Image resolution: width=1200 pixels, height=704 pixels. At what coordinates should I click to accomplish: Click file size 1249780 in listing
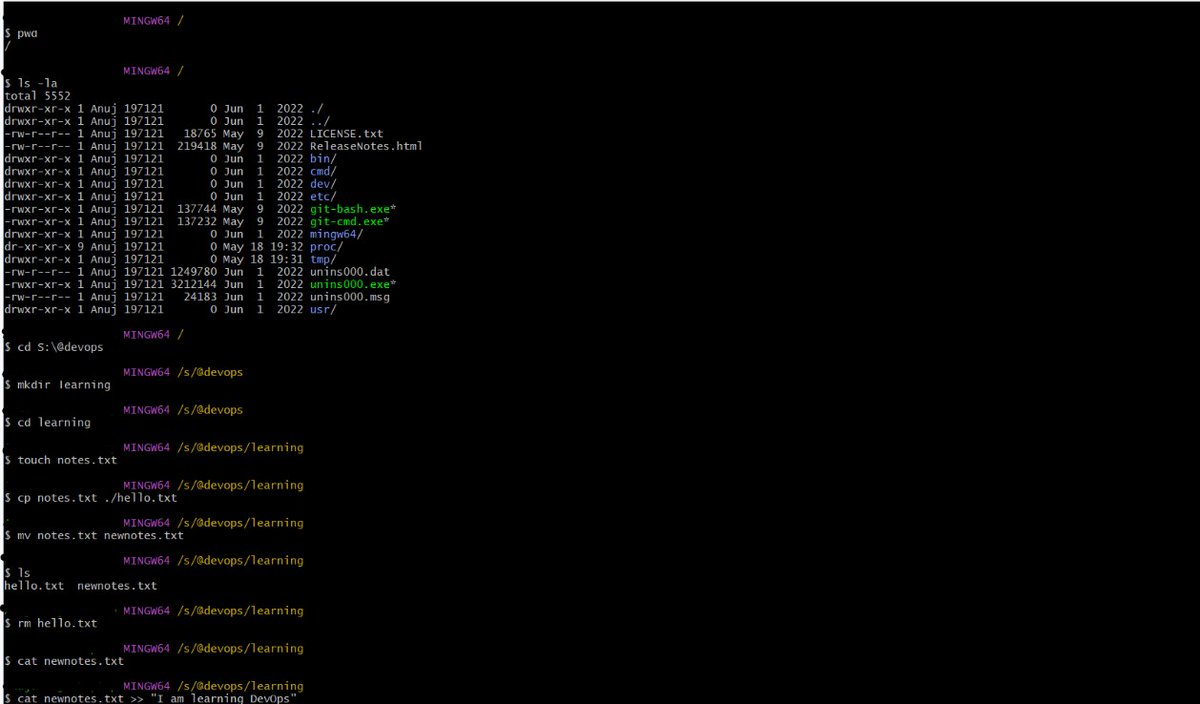click(195, 272)
